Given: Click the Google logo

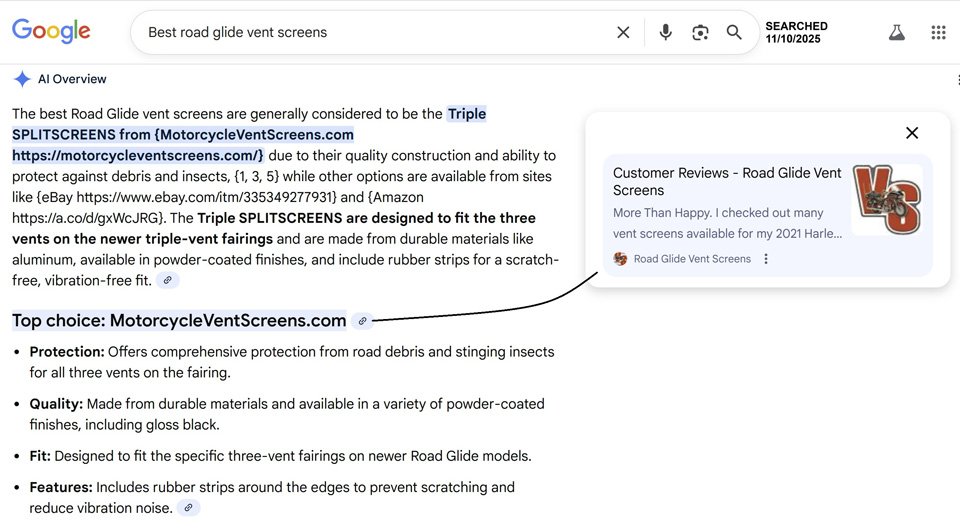Looking at the screenshot, I should coord(51,31).
